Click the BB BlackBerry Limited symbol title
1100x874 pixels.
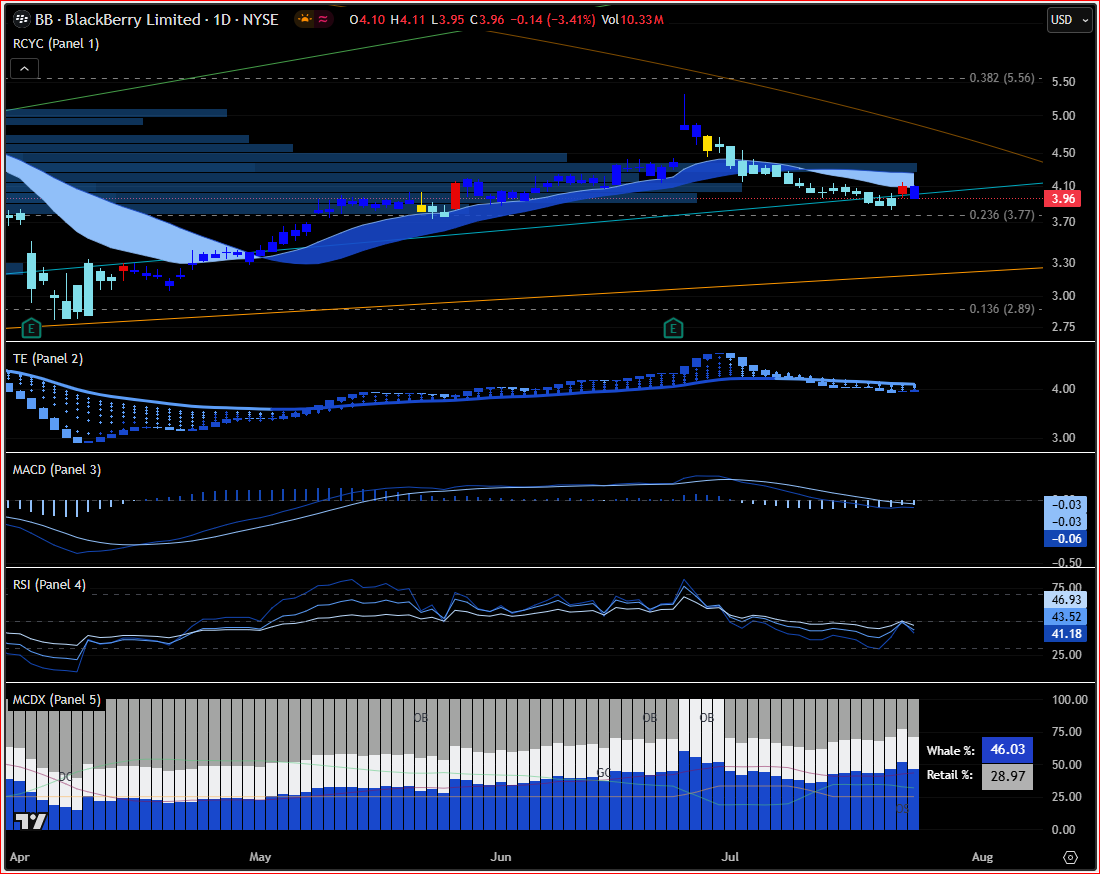point(156,20)
